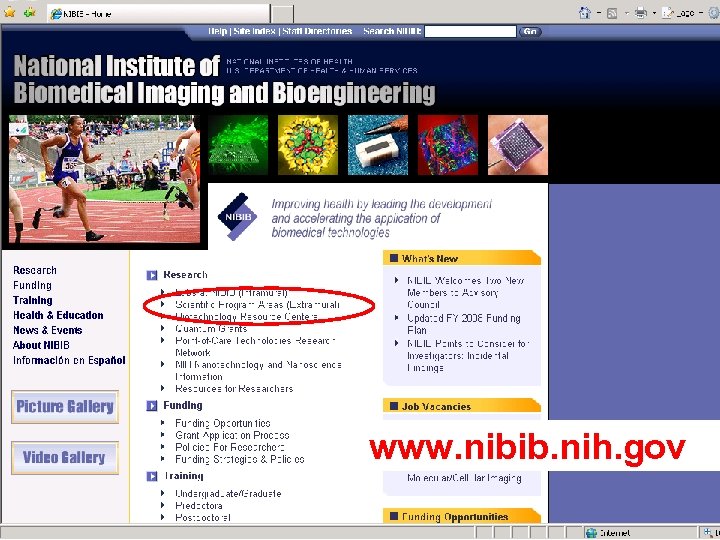Open the Predoctoral training link
Viewport: 720px width, 540px height.
pos(199,506)
